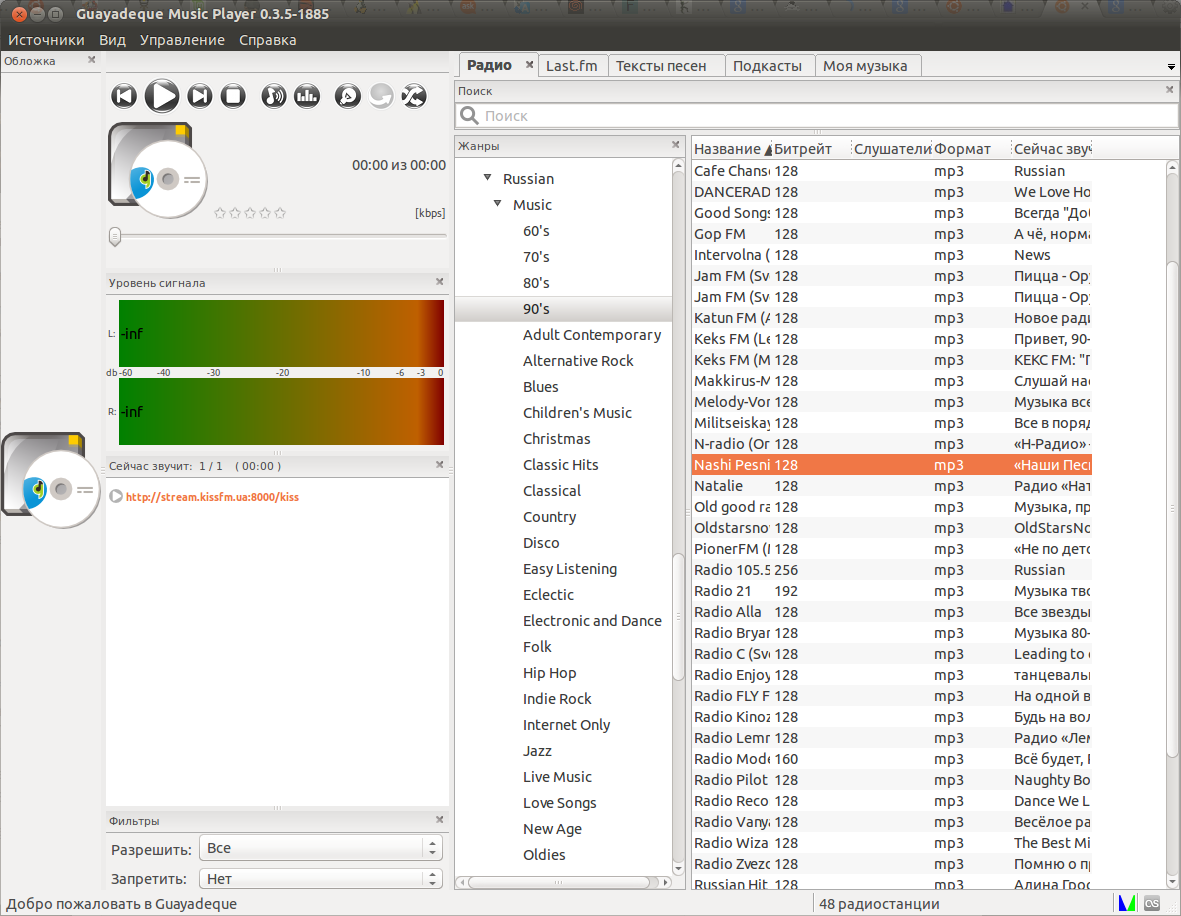Select the 80's genre

click(536, 282)
